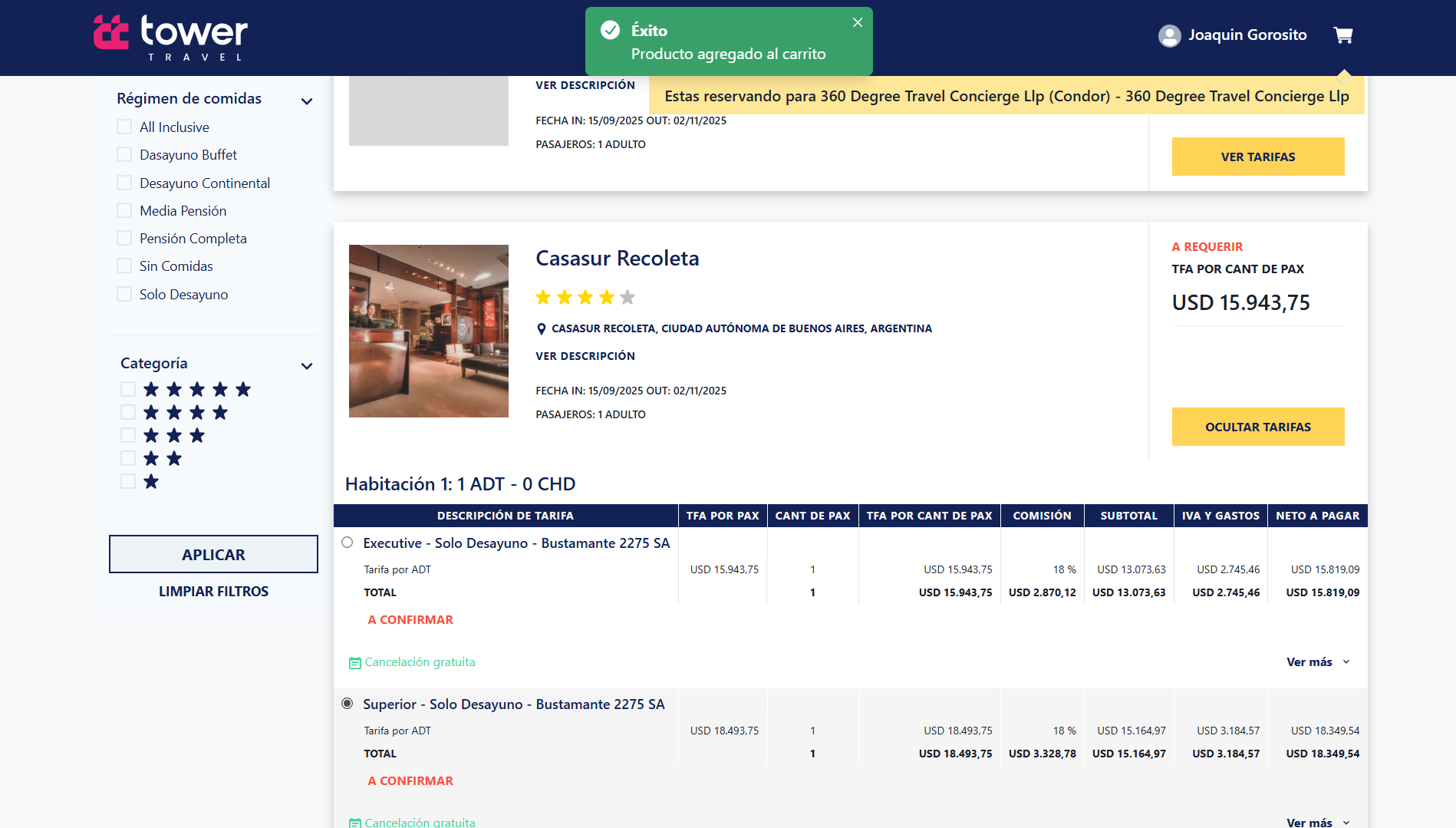Enable the Media Pensión checkbox
The width and height of the screenshot is (1456, 828).
click(124, 211)
